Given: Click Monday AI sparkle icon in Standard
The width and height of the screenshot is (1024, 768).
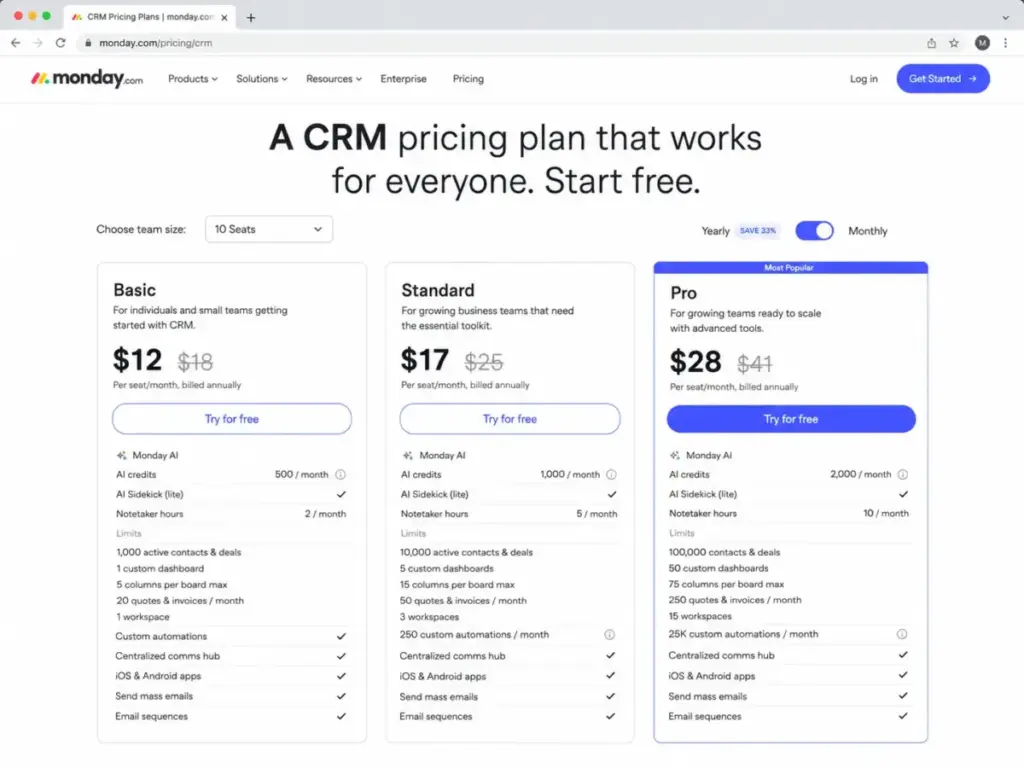Looking at the screenshot, I should click(x=408, y=456).
